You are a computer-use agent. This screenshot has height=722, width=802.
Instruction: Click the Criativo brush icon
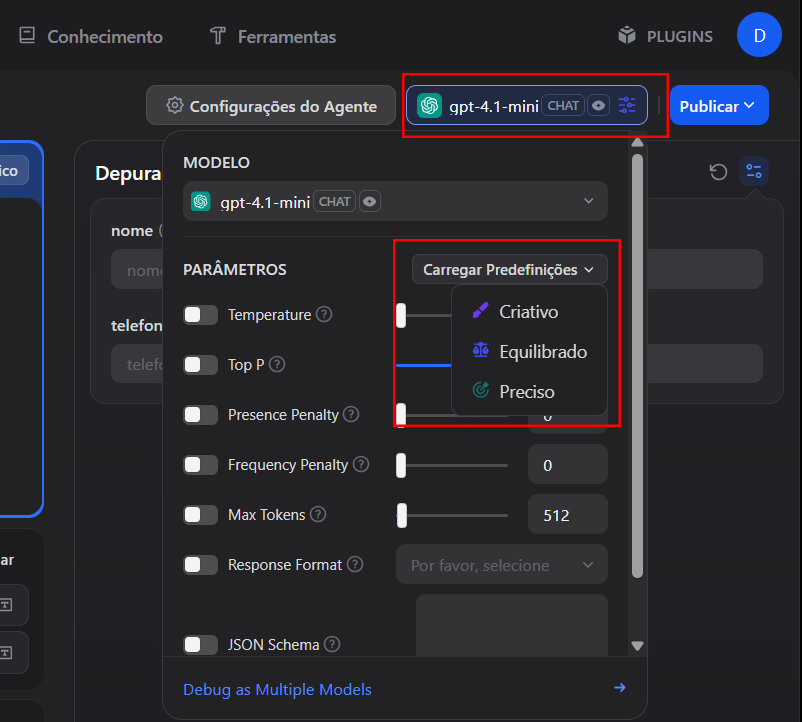click(480, 310)
